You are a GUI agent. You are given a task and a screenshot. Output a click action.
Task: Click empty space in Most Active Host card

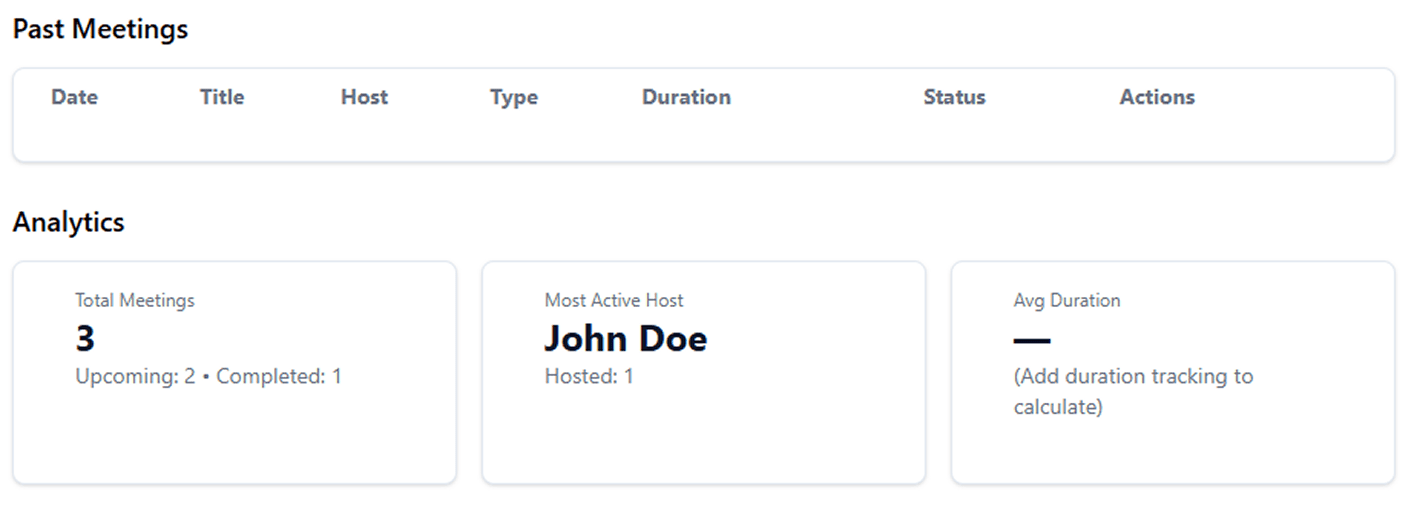[703, 440]
